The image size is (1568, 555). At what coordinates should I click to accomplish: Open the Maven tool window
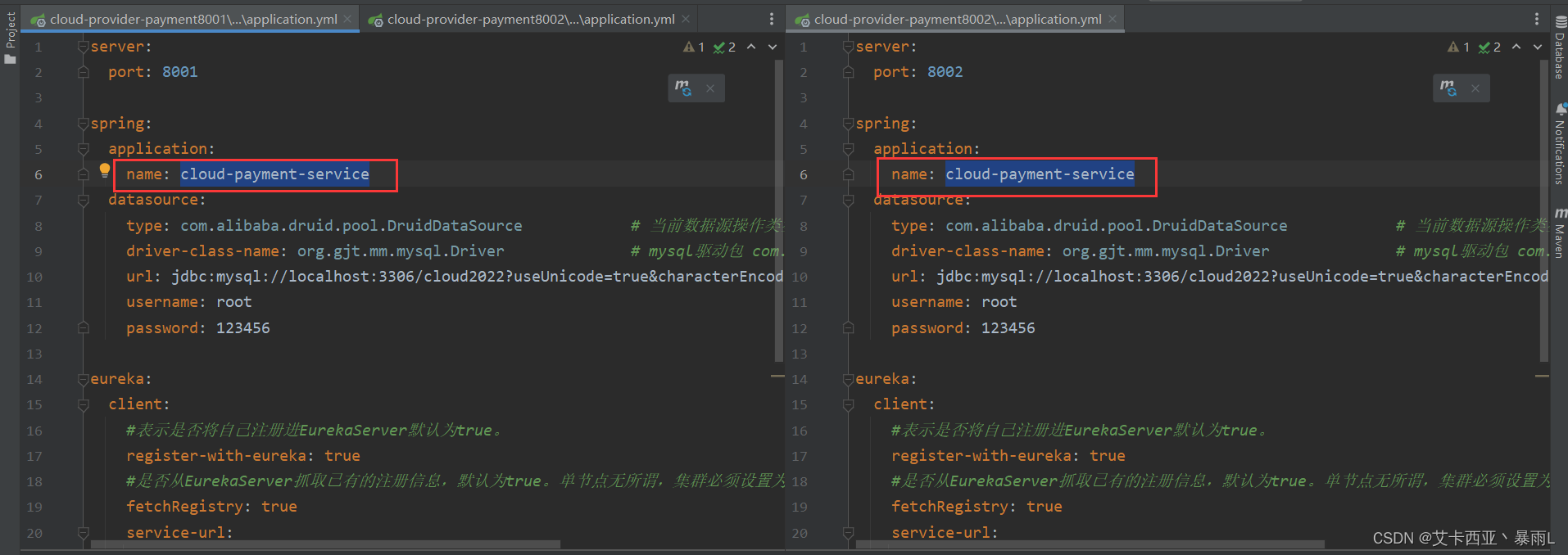click(1559, 233)
